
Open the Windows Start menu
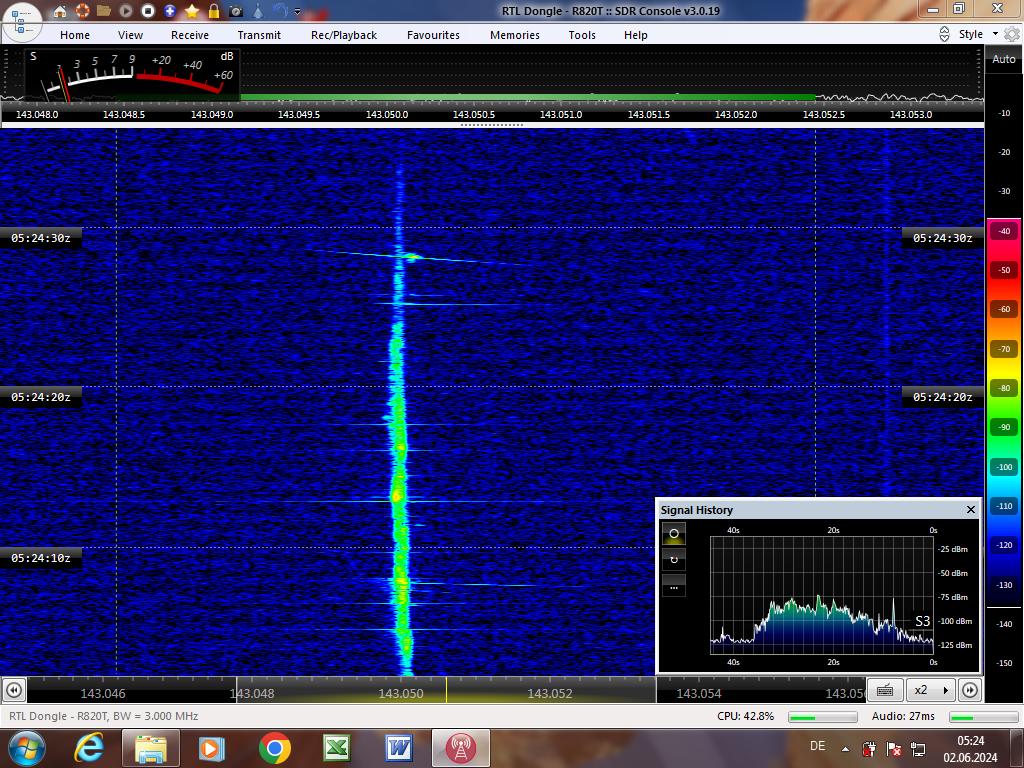tap(25, 748)
